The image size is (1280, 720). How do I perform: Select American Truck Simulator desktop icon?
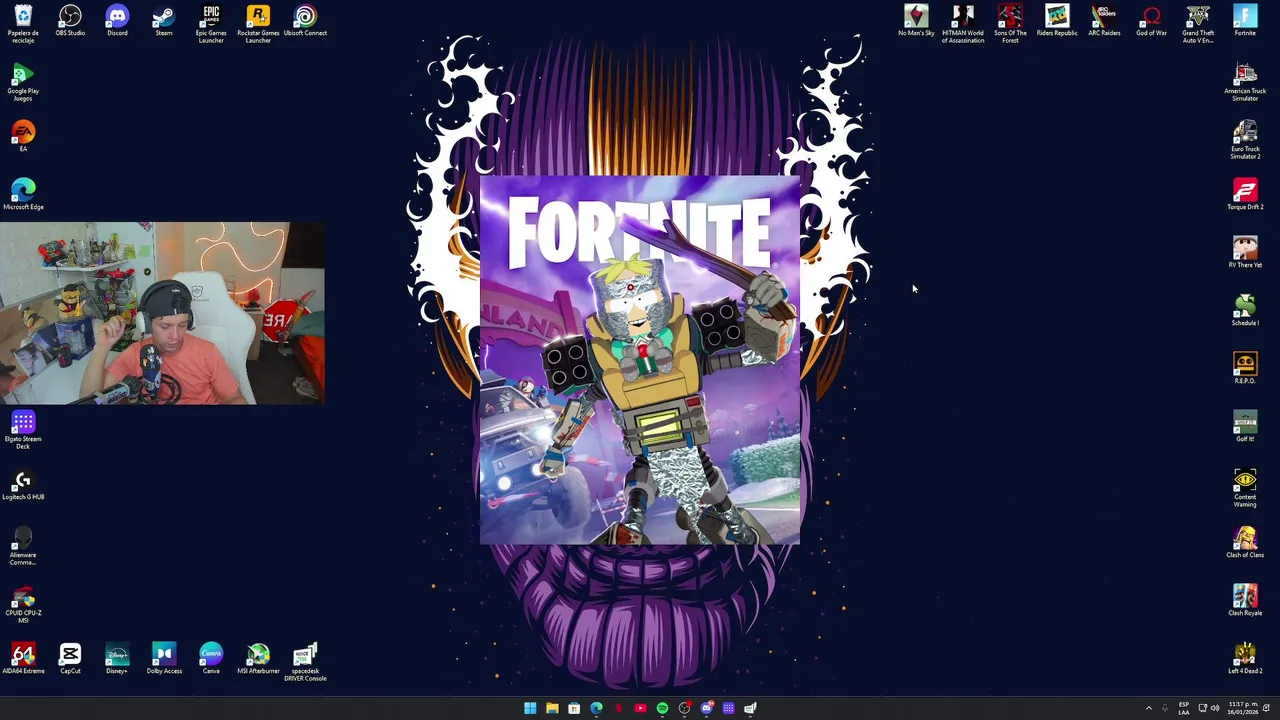coord(1245,82)
